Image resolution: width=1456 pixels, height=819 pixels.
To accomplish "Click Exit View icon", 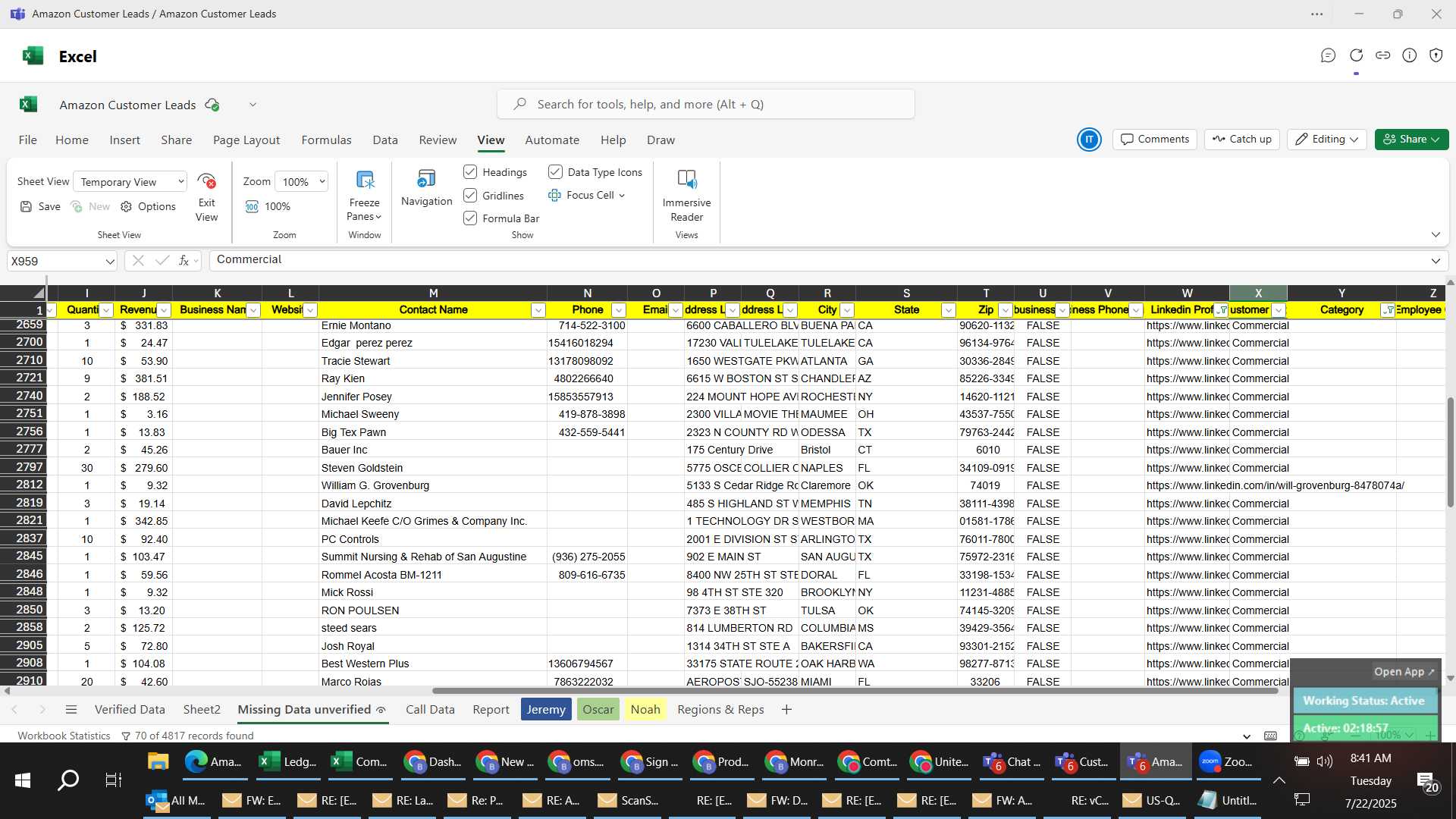I will click(206, 181).
